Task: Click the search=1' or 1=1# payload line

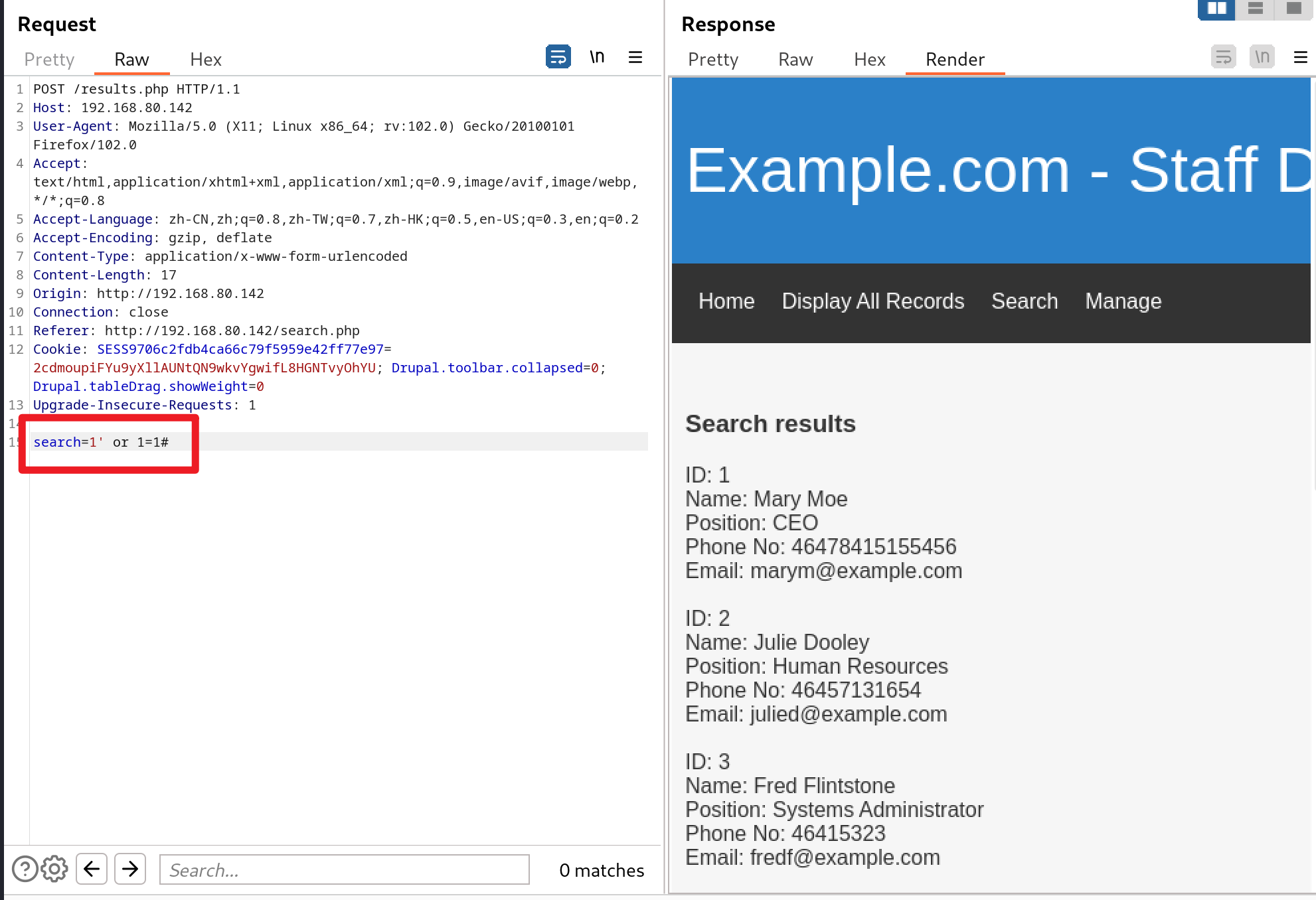Action: [x=101, y=442]
